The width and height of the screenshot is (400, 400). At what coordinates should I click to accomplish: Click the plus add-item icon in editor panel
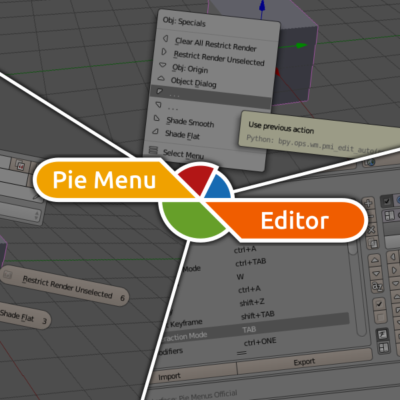pyautogui.click(x=368, y=203)
